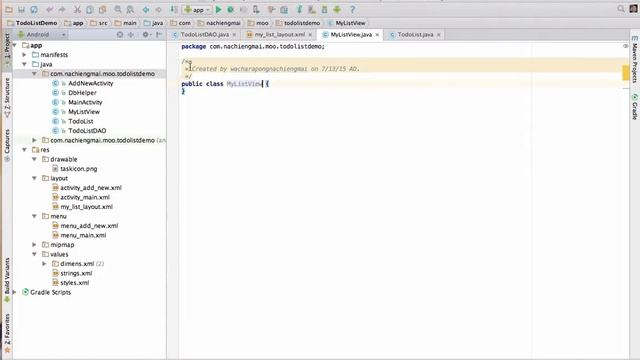Collapse the drawable folder
640x360 pixels.
35,159
